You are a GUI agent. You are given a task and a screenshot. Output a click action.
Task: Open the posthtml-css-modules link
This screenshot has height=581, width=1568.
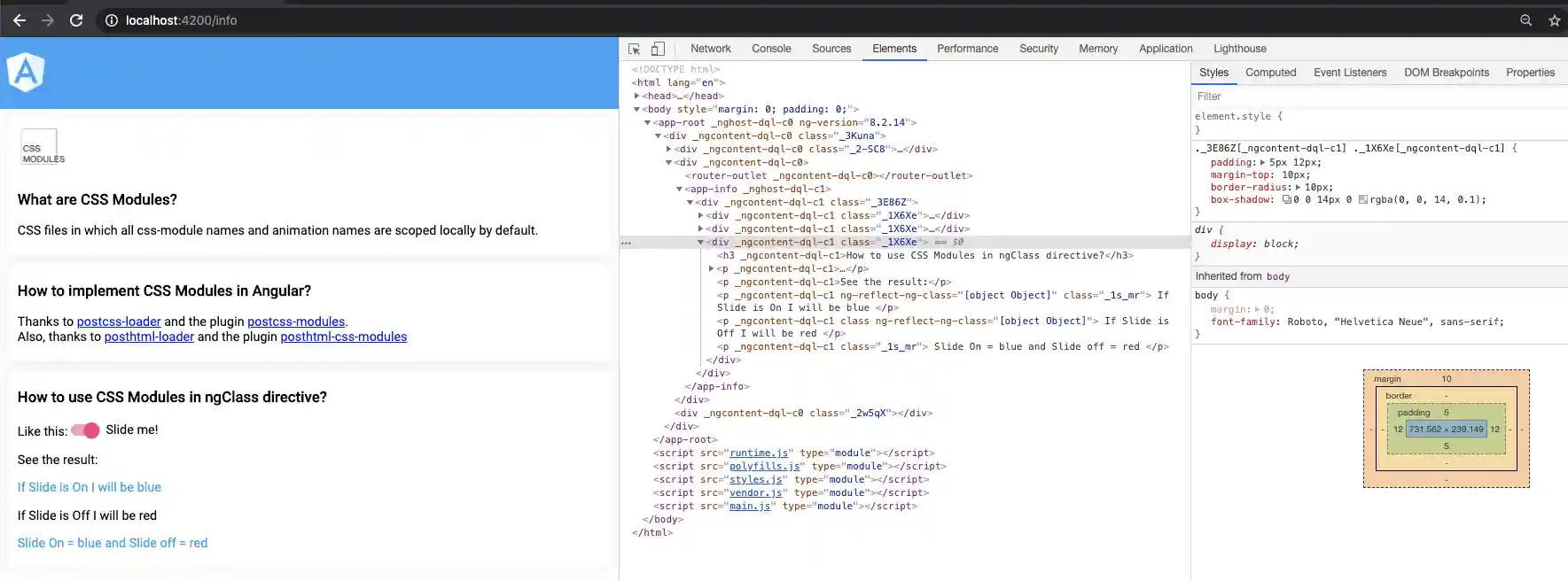[x=344, y=337]
